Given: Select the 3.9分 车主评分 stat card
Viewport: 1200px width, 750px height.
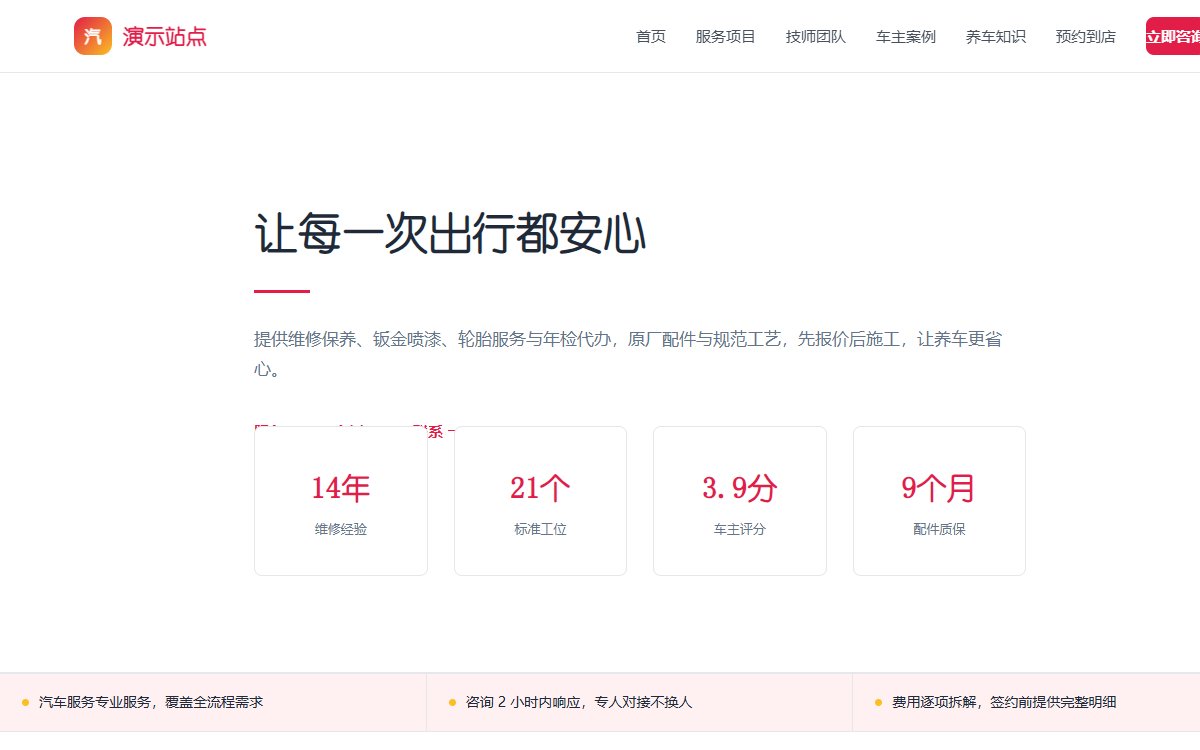Looking at the screenshot, I should pos(740,501).
